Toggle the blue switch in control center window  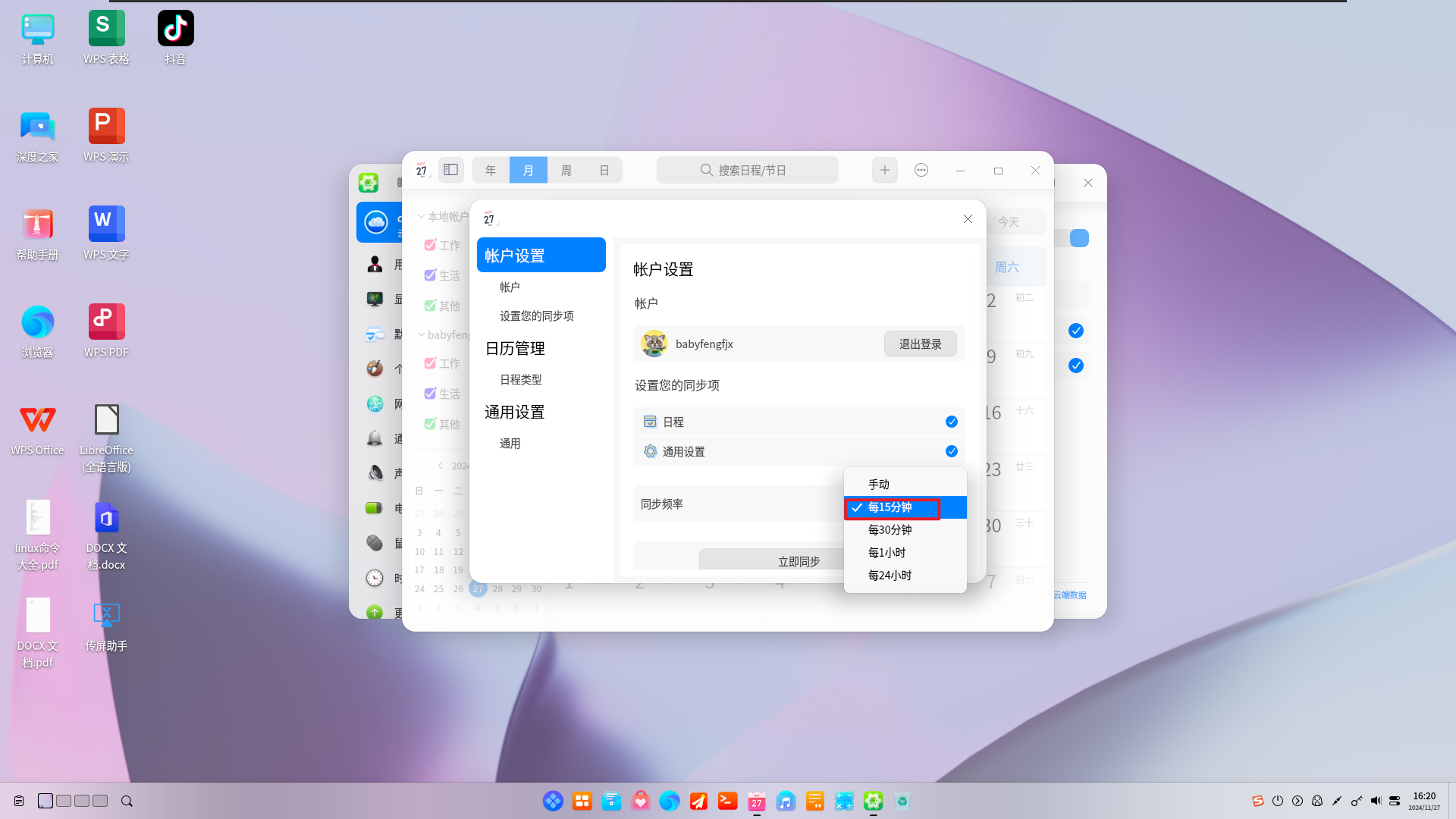1079,238
